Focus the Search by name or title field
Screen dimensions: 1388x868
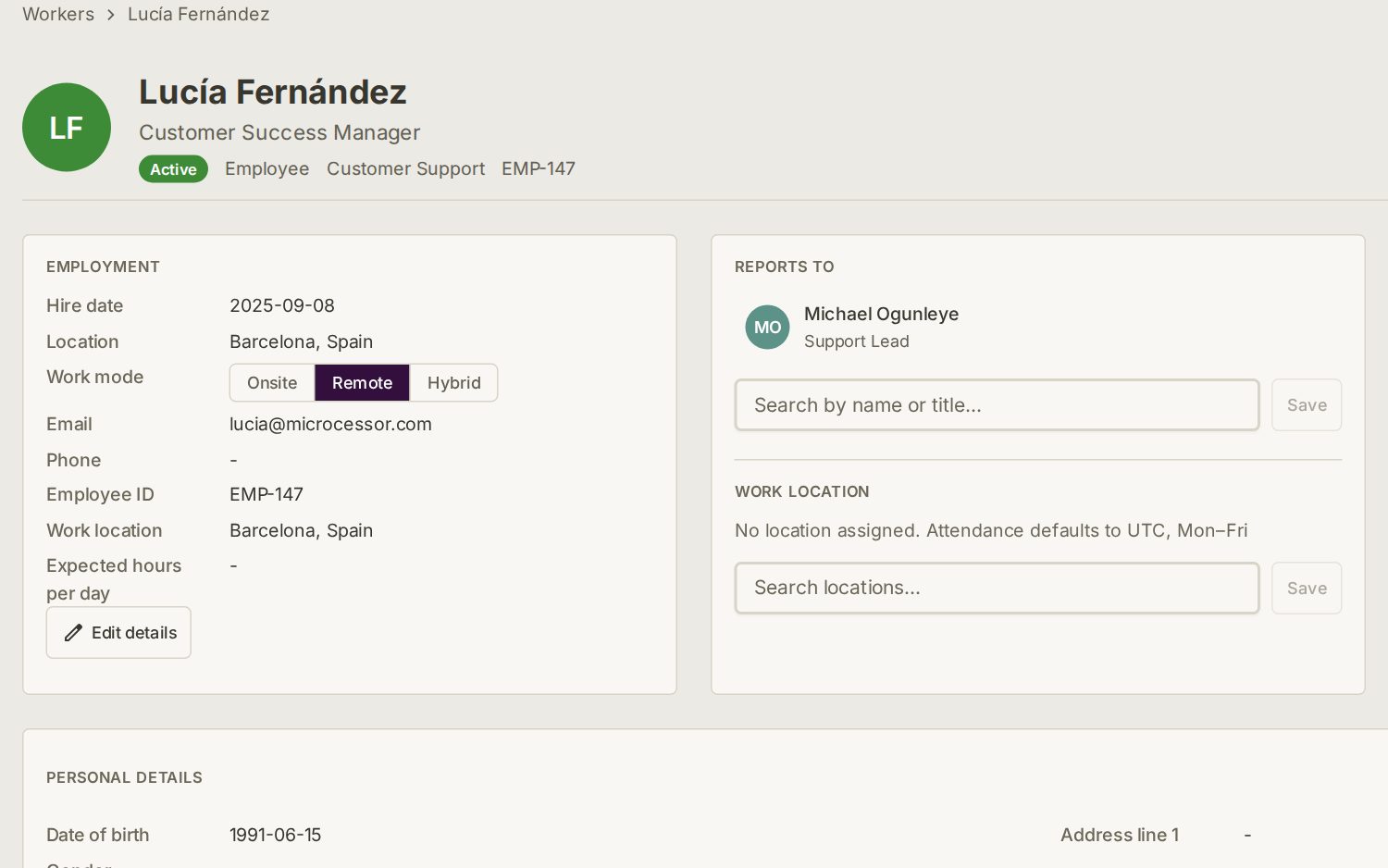pos(997,405)
